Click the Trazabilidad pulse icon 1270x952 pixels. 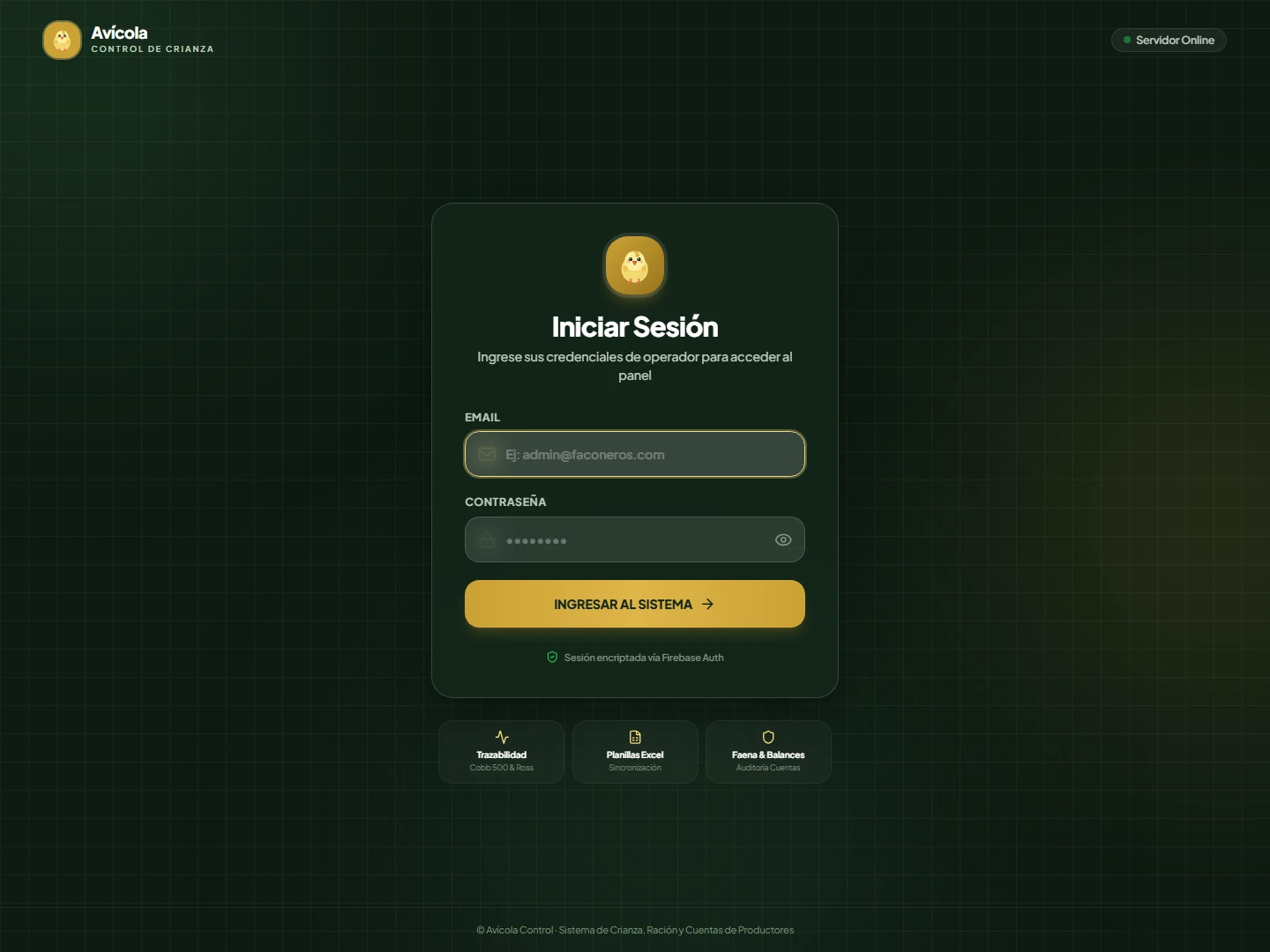coord(502,737)
